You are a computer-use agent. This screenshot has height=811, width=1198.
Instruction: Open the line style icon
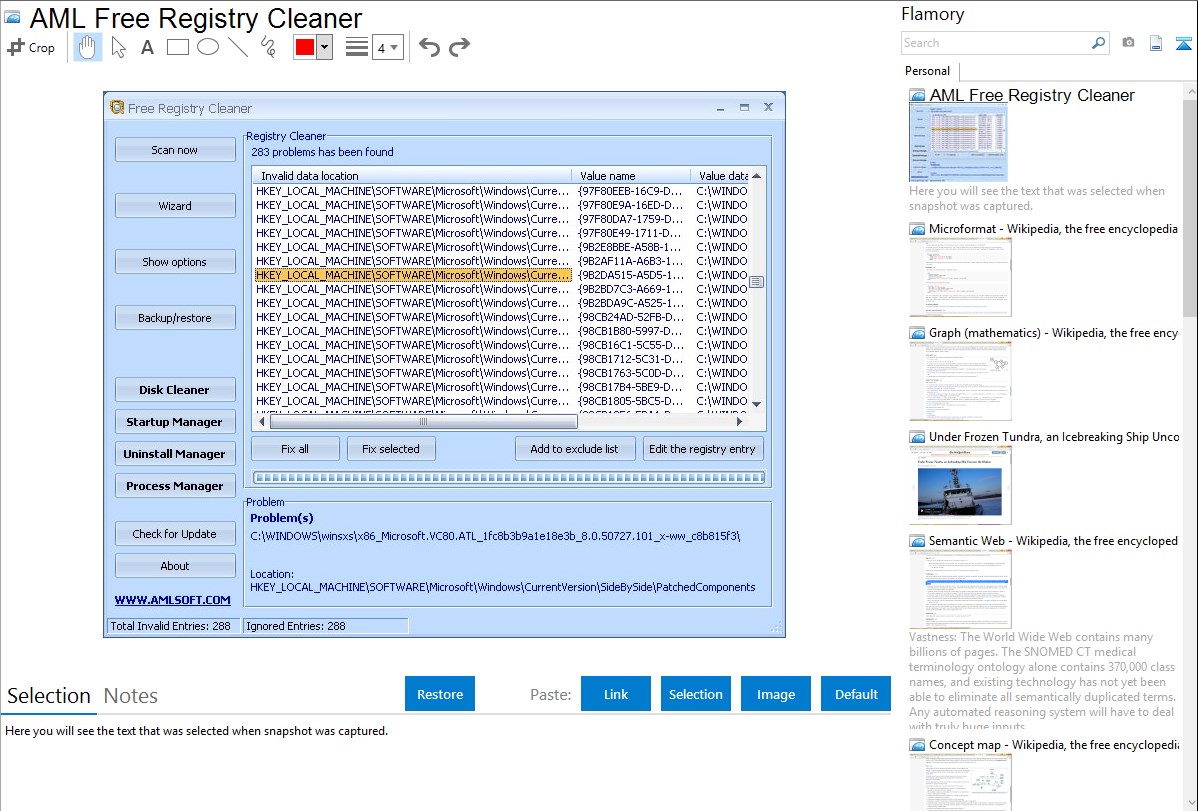pyautogui.click(x=356, y=47)
